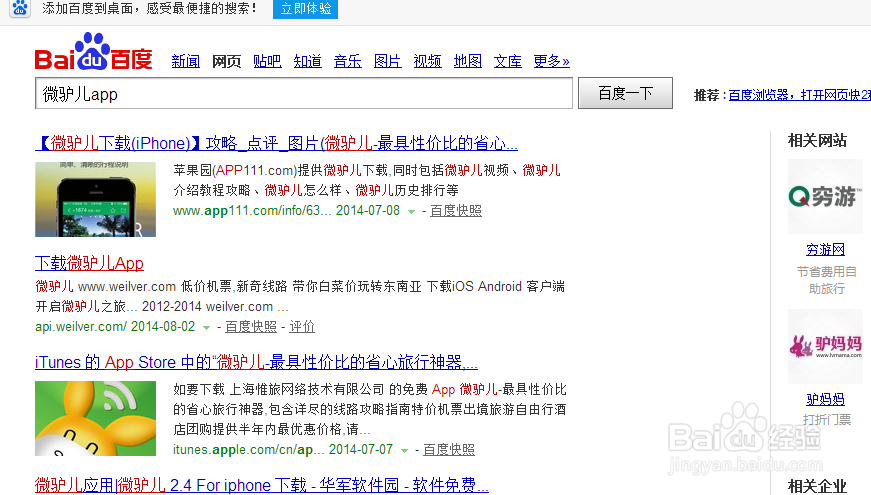Click the api.weilver.com/ URL text

[81, 327]
